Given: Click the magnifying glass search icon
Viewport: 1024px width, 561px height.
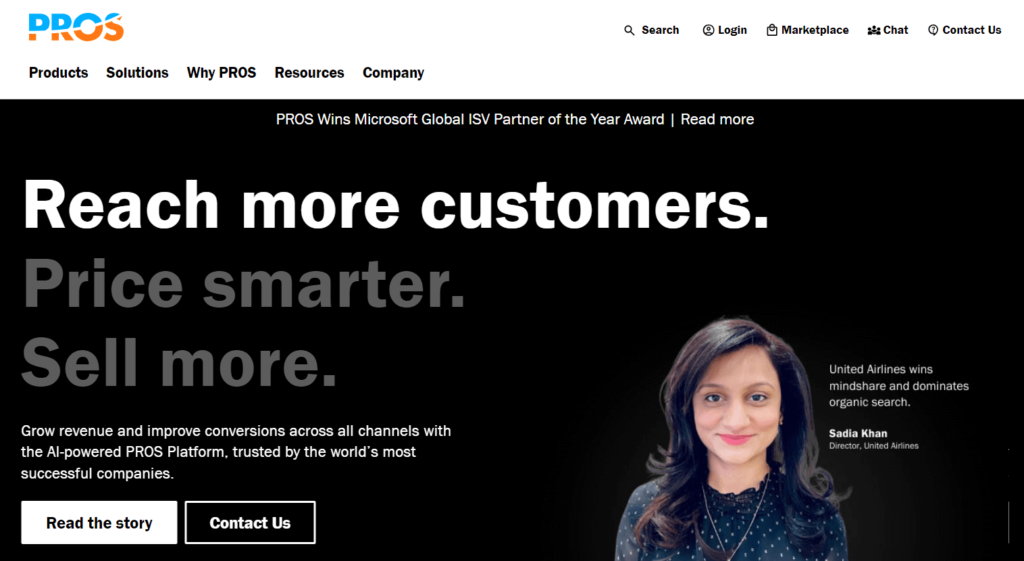Looking at the screenshot, I should tap(629, 30).
